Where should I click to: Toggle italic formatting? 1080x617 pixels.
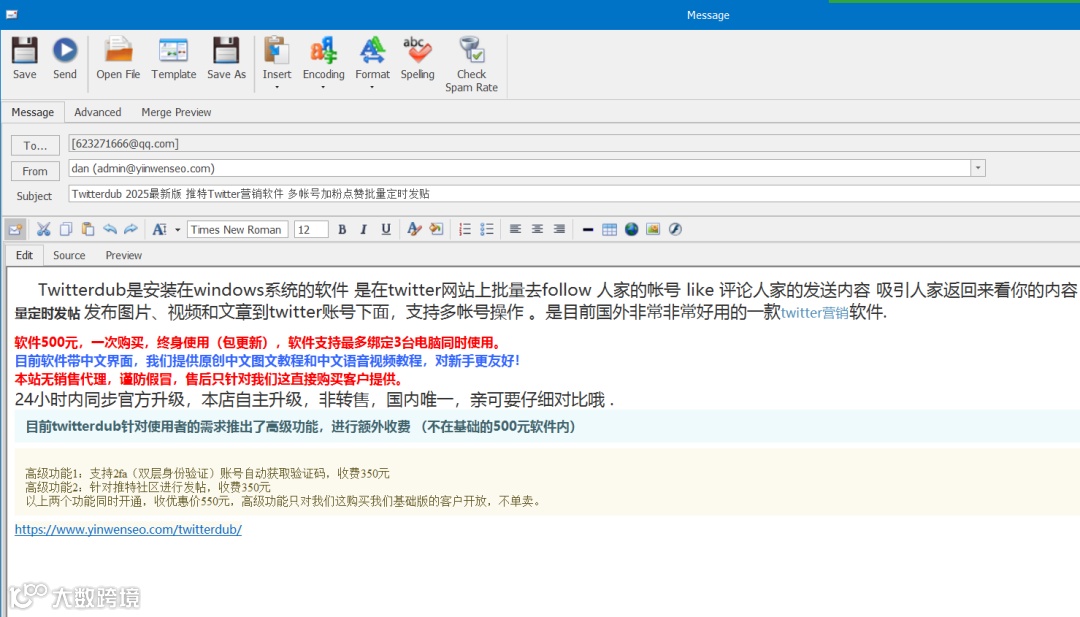click(364, 229)
